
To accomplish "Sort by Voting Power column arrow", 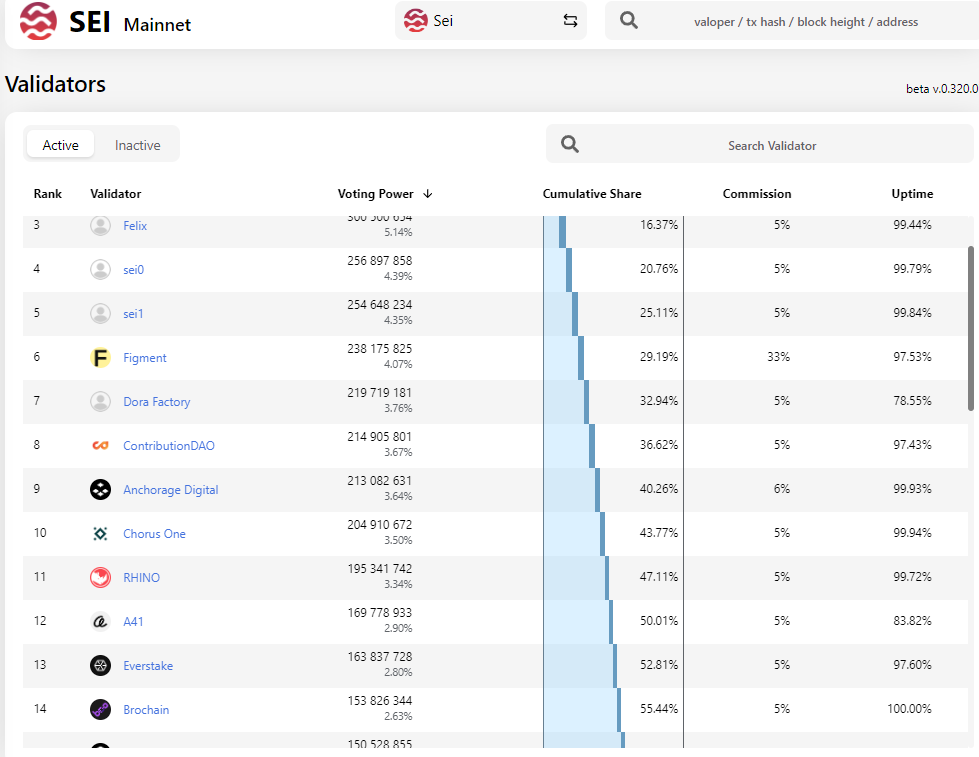I will click(x=428, y=194).
